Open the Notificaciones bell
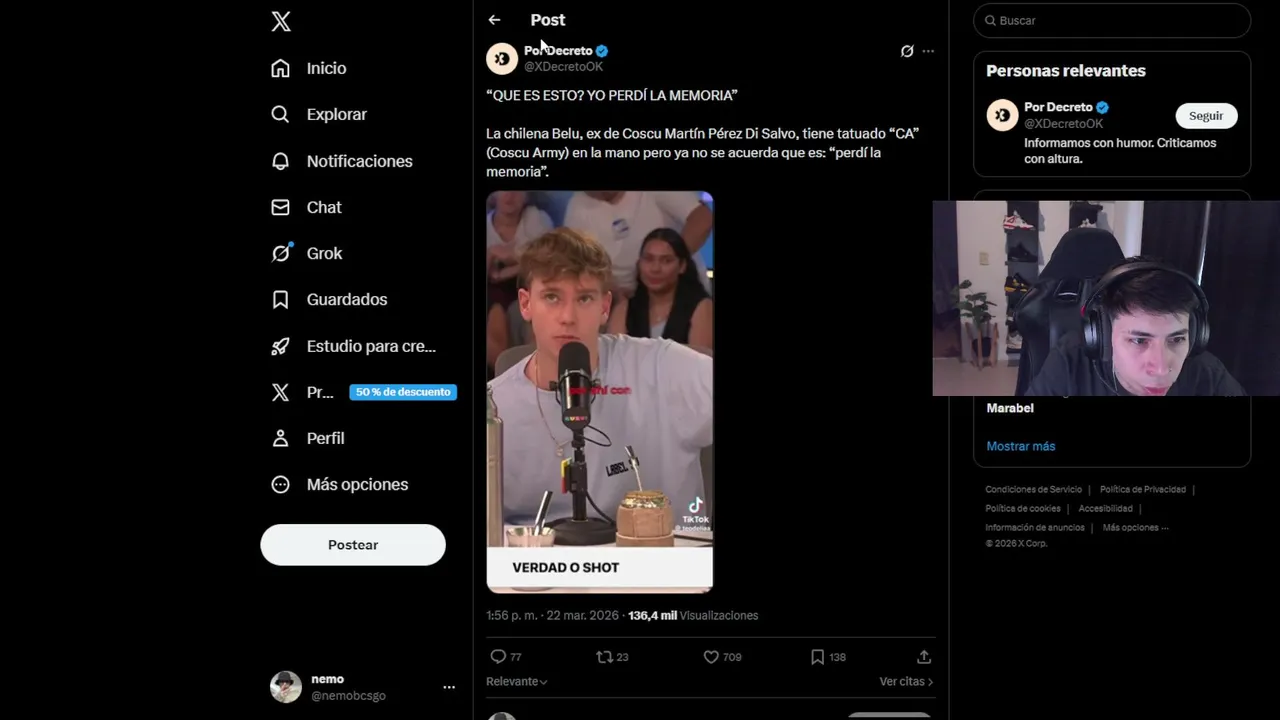 coord(281,161)
